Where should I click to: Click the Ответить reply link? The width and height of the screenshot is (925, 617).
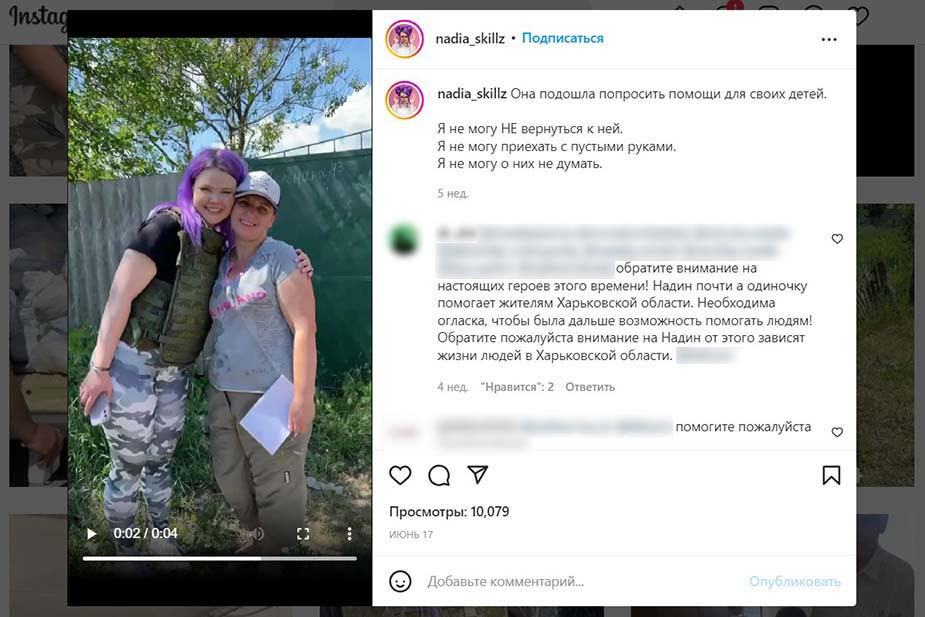point(590,387)
